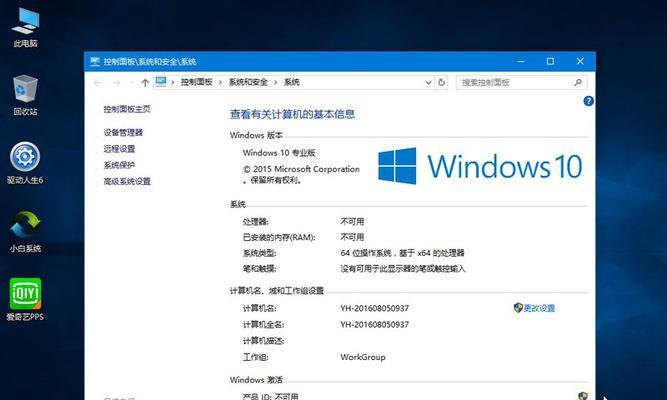Click the computer icon in the address bar
This screenshot has width=667, height=400.
(x=161, y=82)
